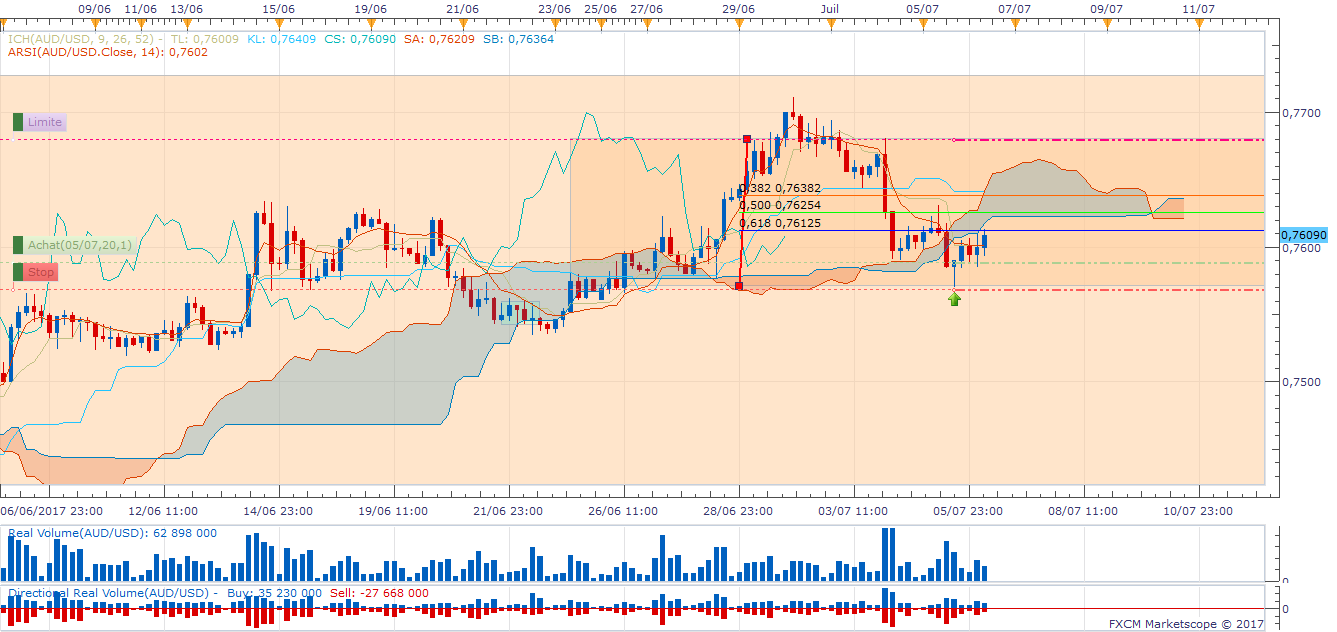Select the green handle beside the Achat order label
Screen dimensions: 1337x632
17,245
